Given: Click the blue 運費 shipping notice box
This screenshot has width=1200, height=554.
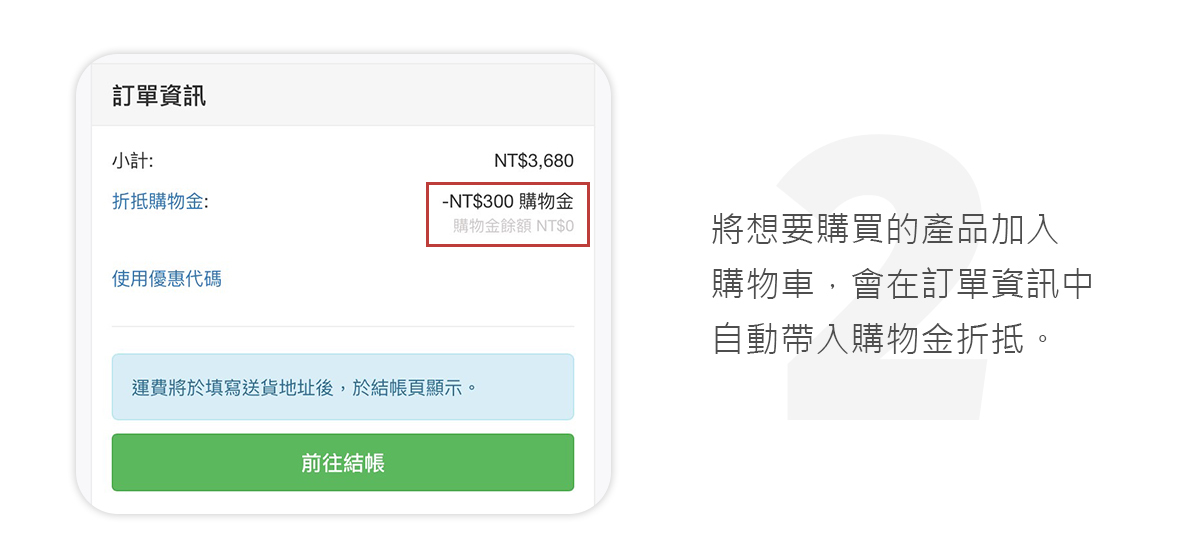Looking at the screenshot, I should click(342, 386).
